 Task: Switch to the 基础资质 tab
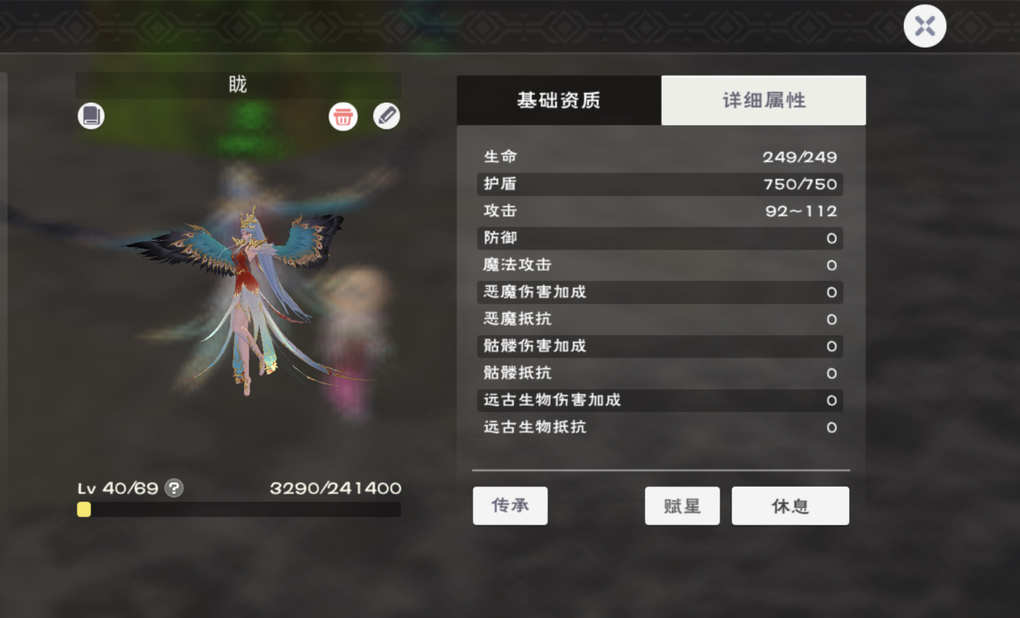click(559, 100)
